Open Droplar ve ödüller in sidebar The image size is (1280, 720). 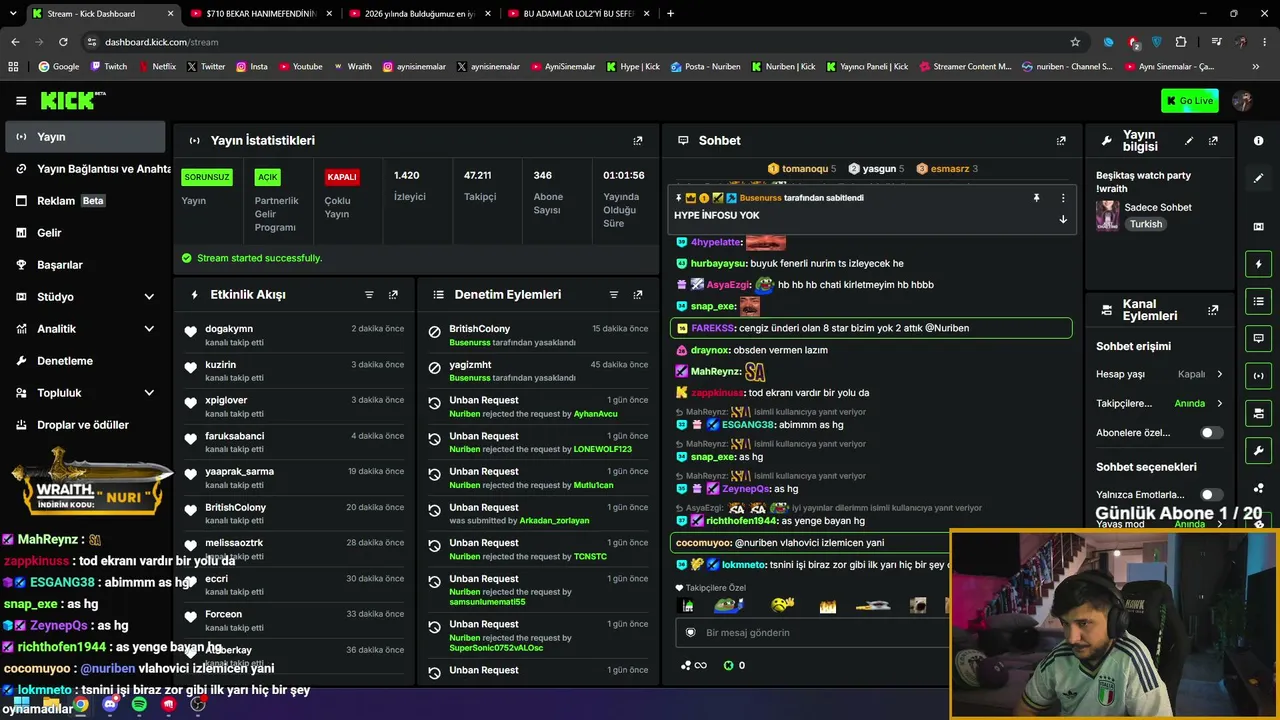[84, 425]
